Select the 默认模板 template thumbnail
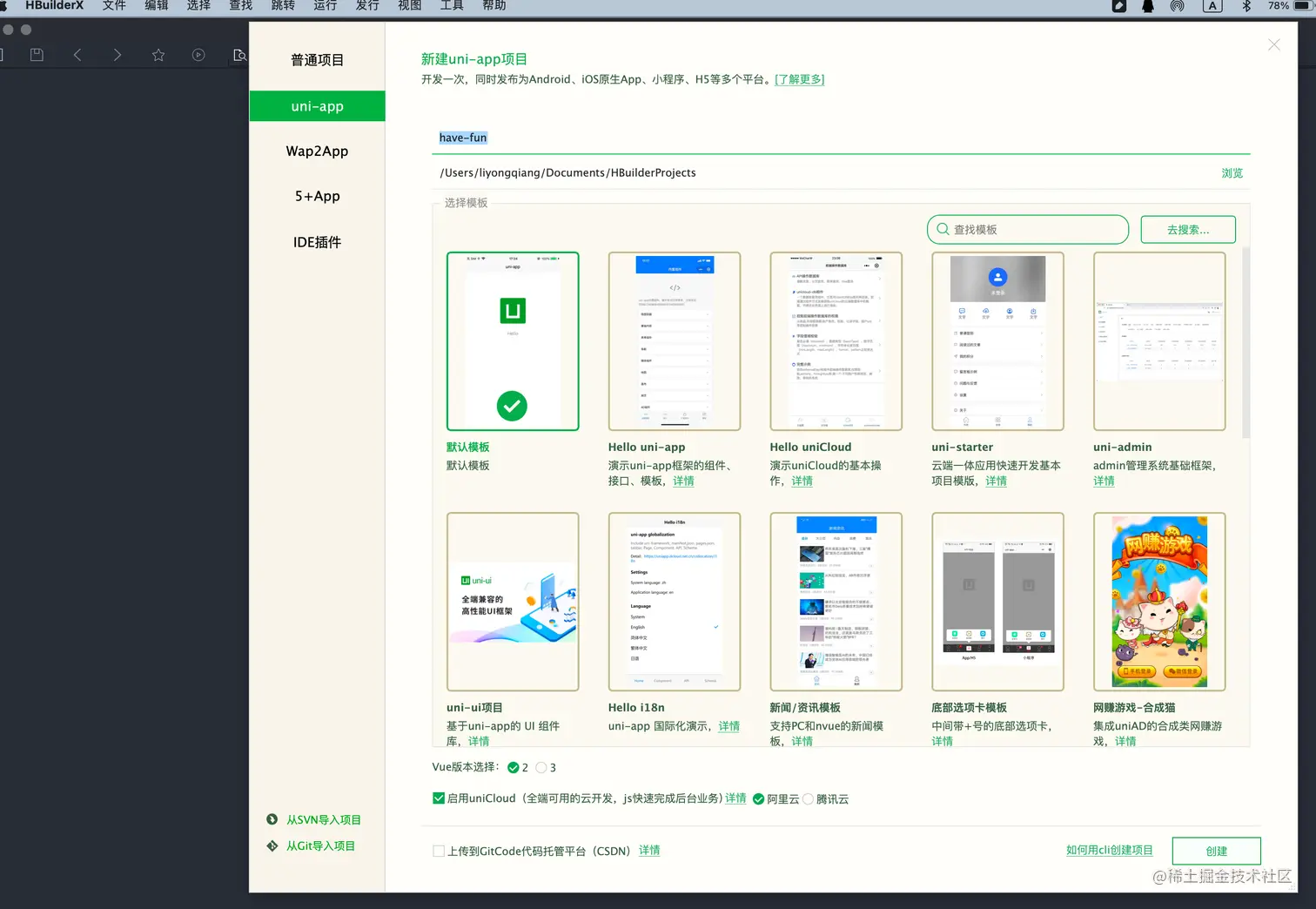Screen dimensions: 1316x909 point(513,341)
